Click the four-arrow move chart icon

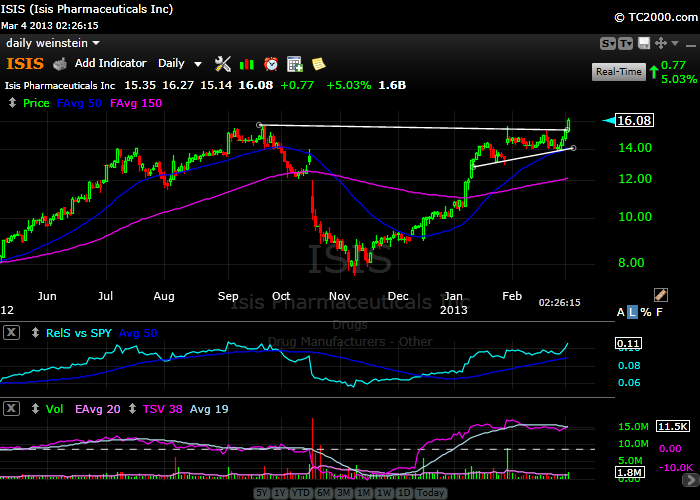tap(661, 43)
